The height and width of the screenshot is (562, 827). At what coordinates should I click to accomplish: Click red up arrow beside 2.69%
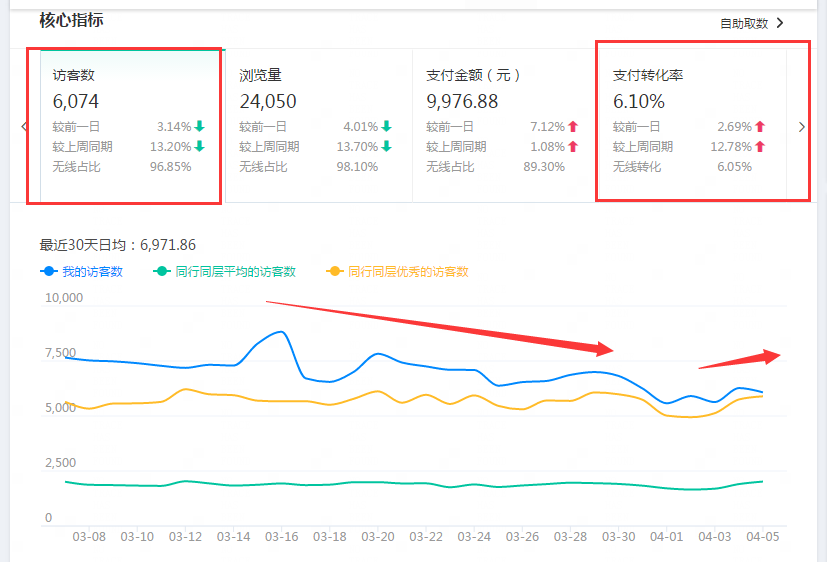tap(760, 126)
